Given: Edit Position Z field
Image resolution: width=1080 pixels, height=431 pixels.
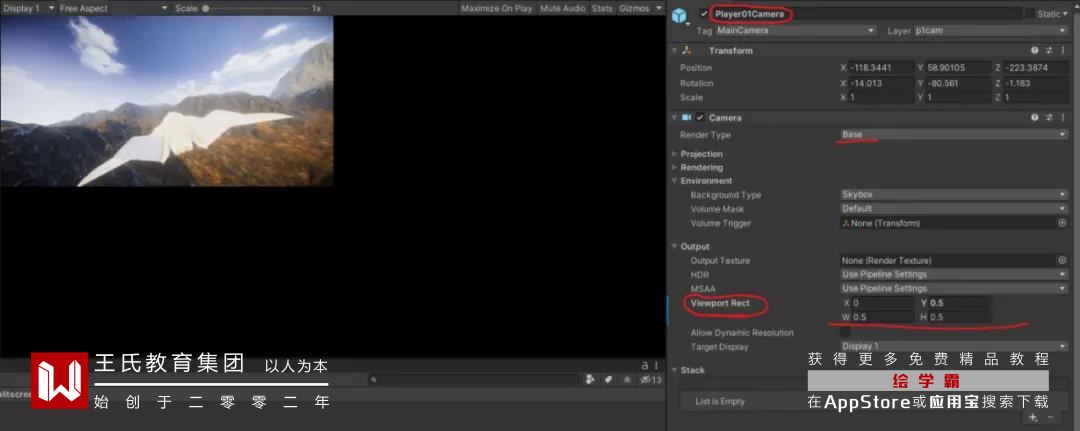Looking at the screenshot, I should coord(1037,67).
